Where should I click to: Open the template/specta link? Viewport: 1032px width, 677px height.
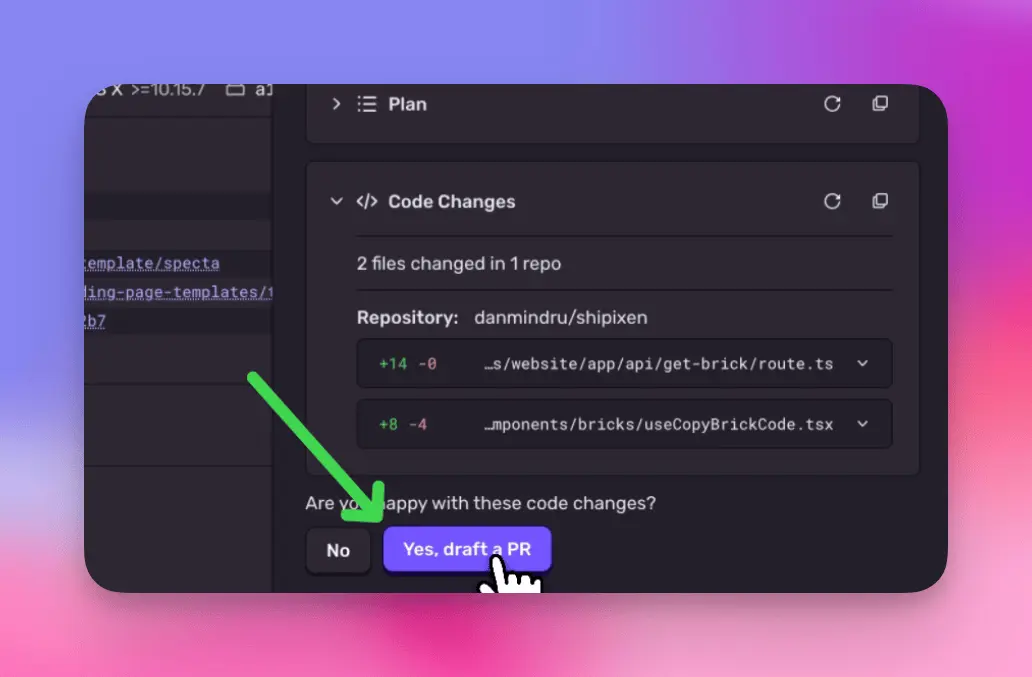(152, 263)
